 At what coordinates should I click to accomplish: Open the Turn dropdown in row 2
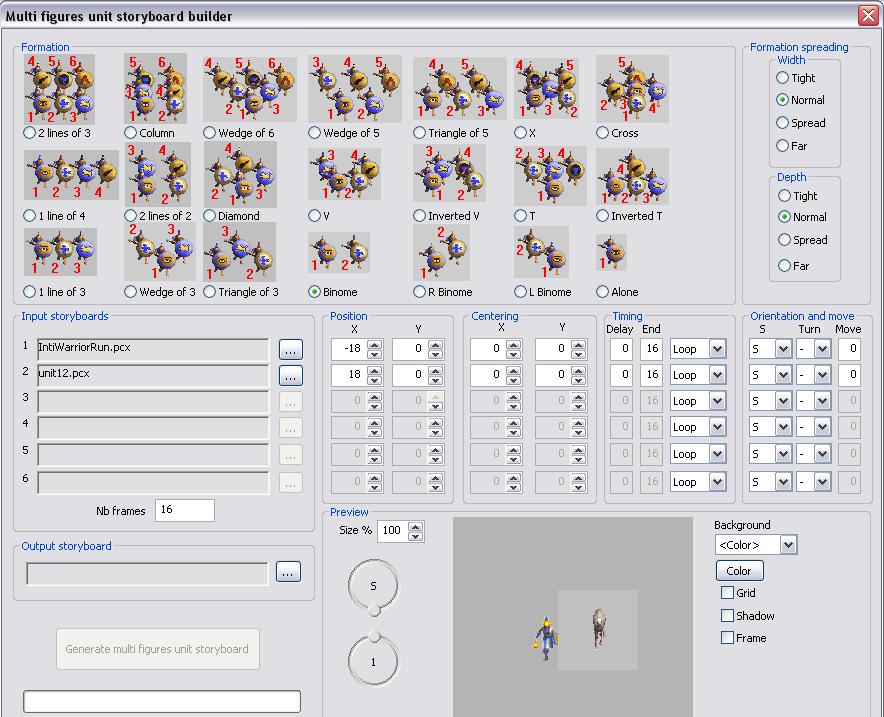pyautogui.click(x=814, y=375)
